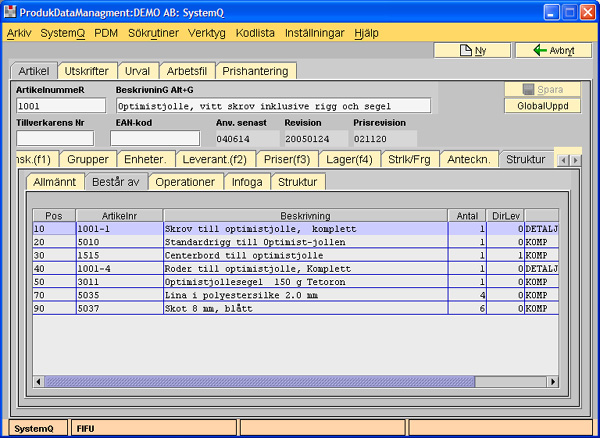Click the table's horizontal scrollbar thumb
This screenshot has width=600, height=438.
coord(259,381)
